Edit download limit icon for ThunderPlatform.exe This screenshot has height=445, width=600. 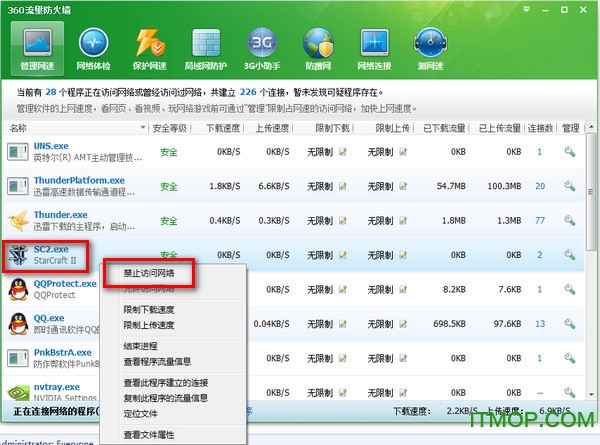(343, 186)
